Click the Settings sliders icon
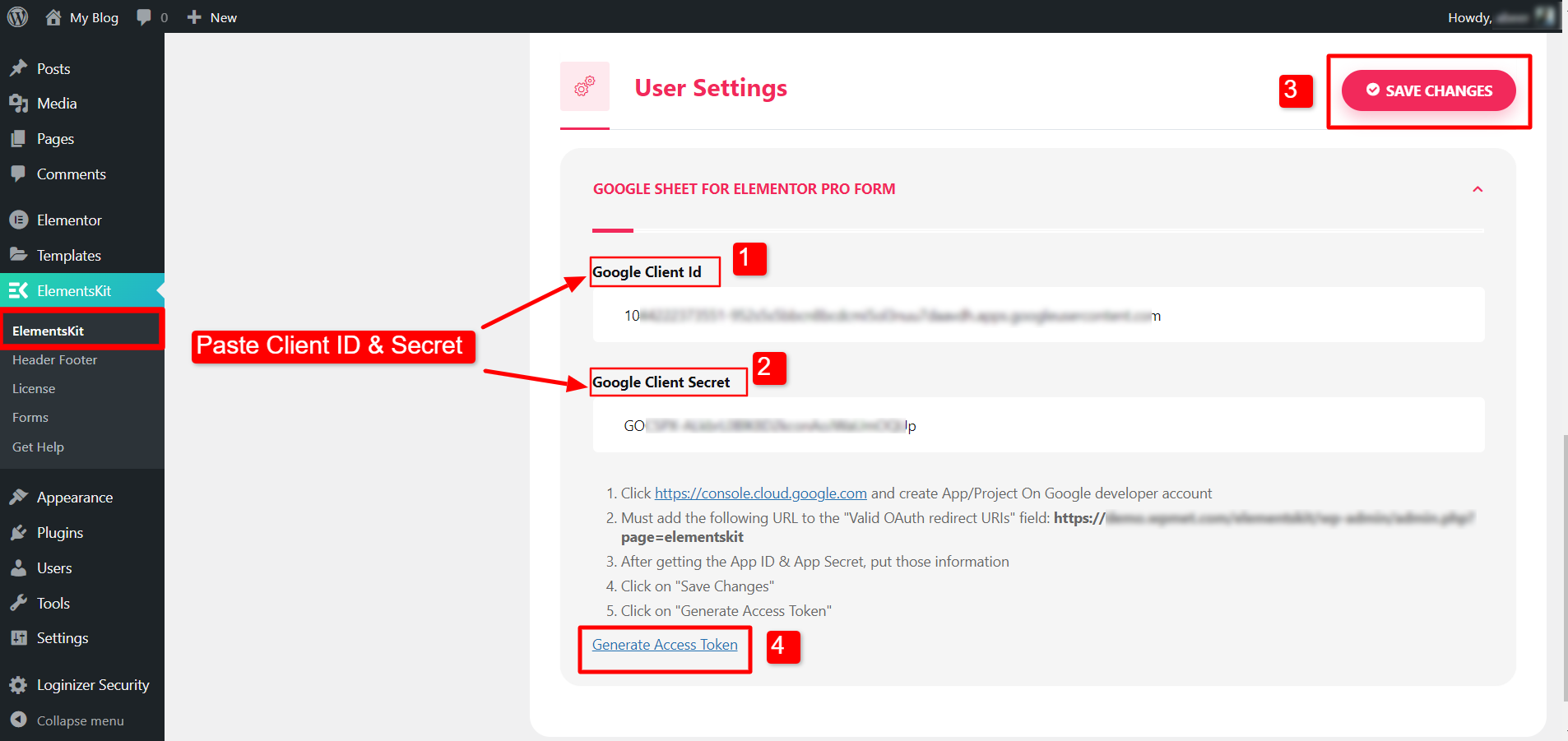Image resolution: width=1568 pixels, height=741 pixels. (18, 637)
